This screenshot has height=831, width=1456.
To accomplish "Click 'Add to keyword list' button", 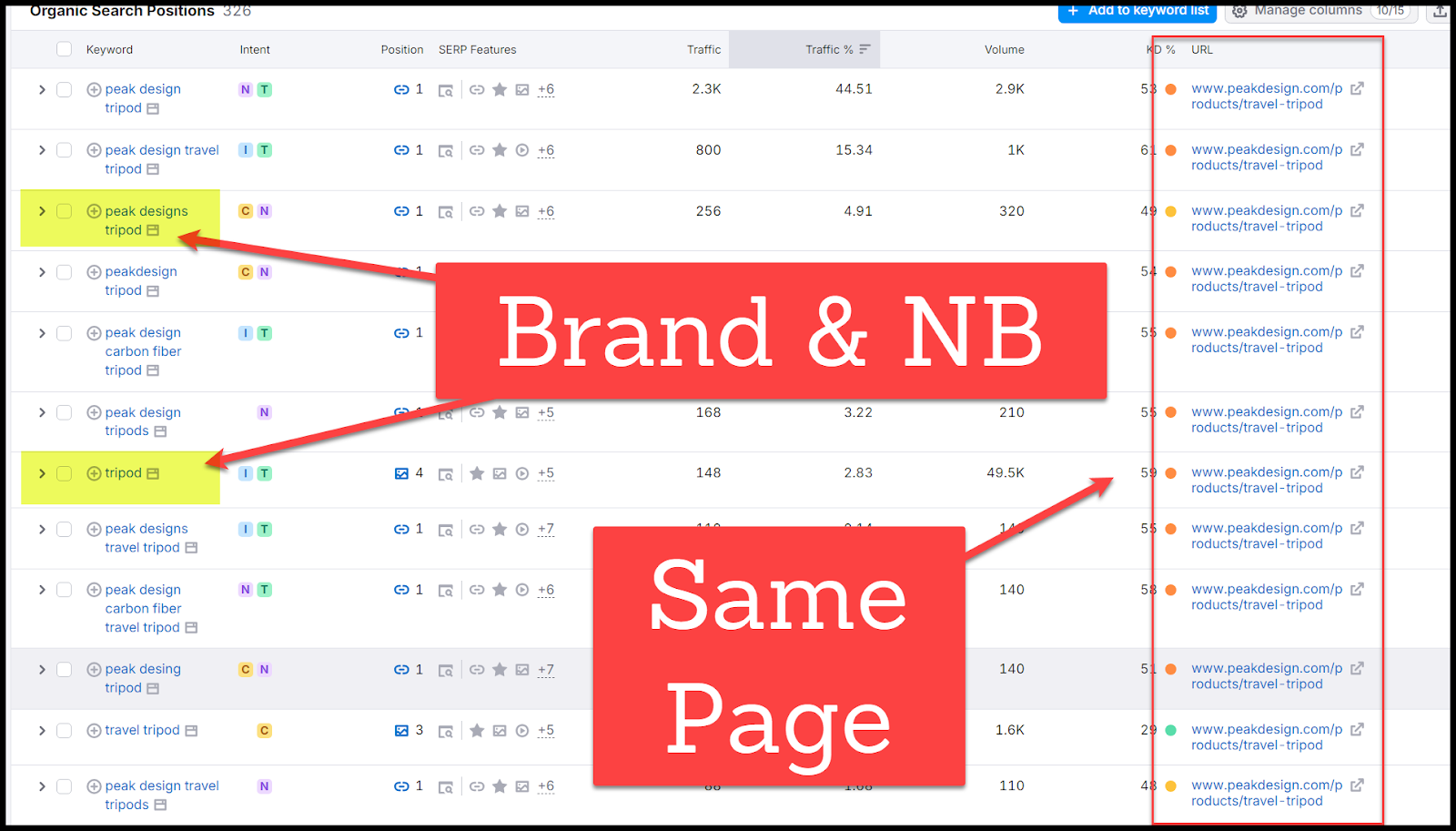I will click(1138, 11).
